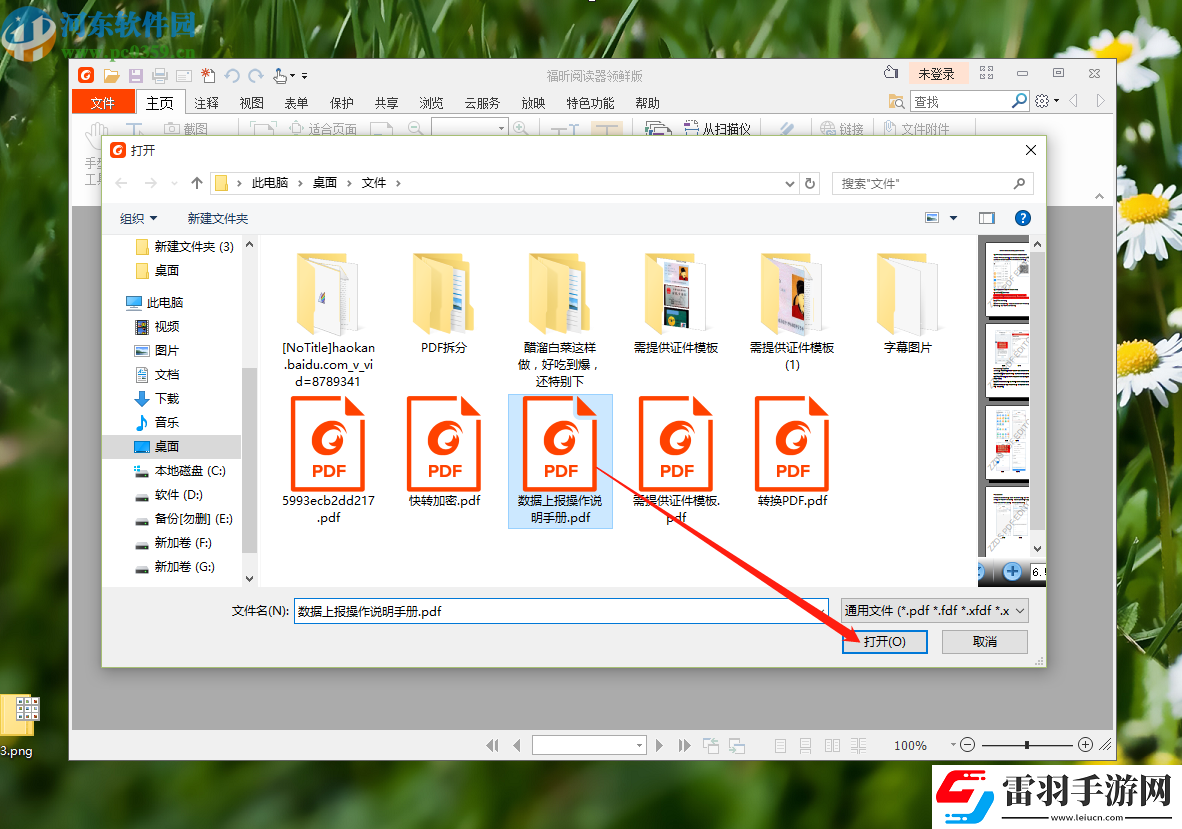Switch to the 视图 ribbon tab
This screenshot has width=1182, height=829.
251,102
